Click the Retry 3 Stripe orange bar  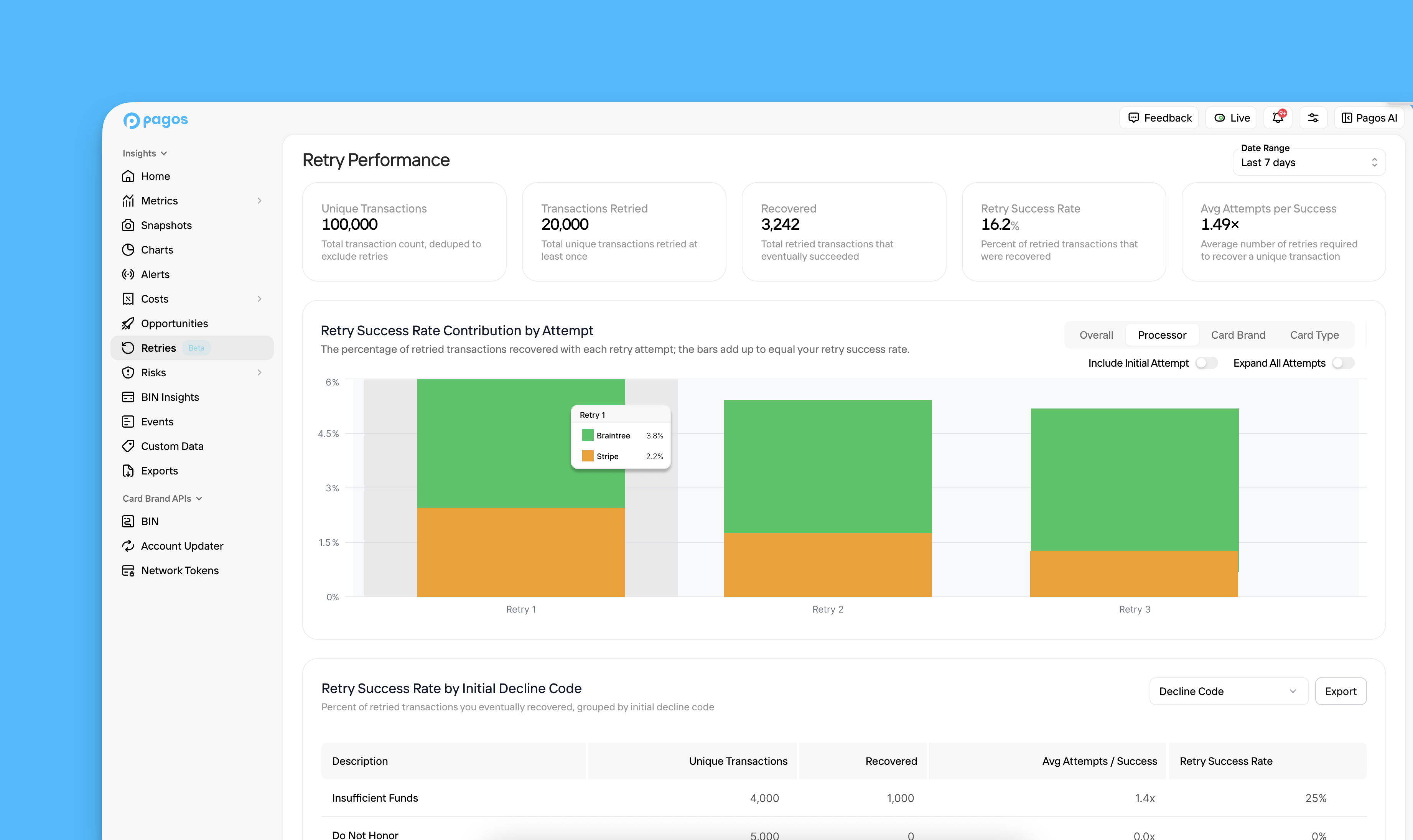(x=1133, y=574)
